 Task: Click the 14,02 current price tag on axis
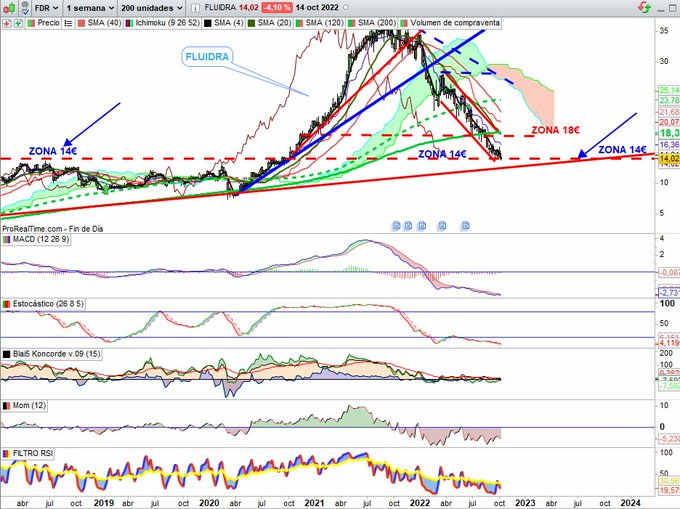[669, 159]
